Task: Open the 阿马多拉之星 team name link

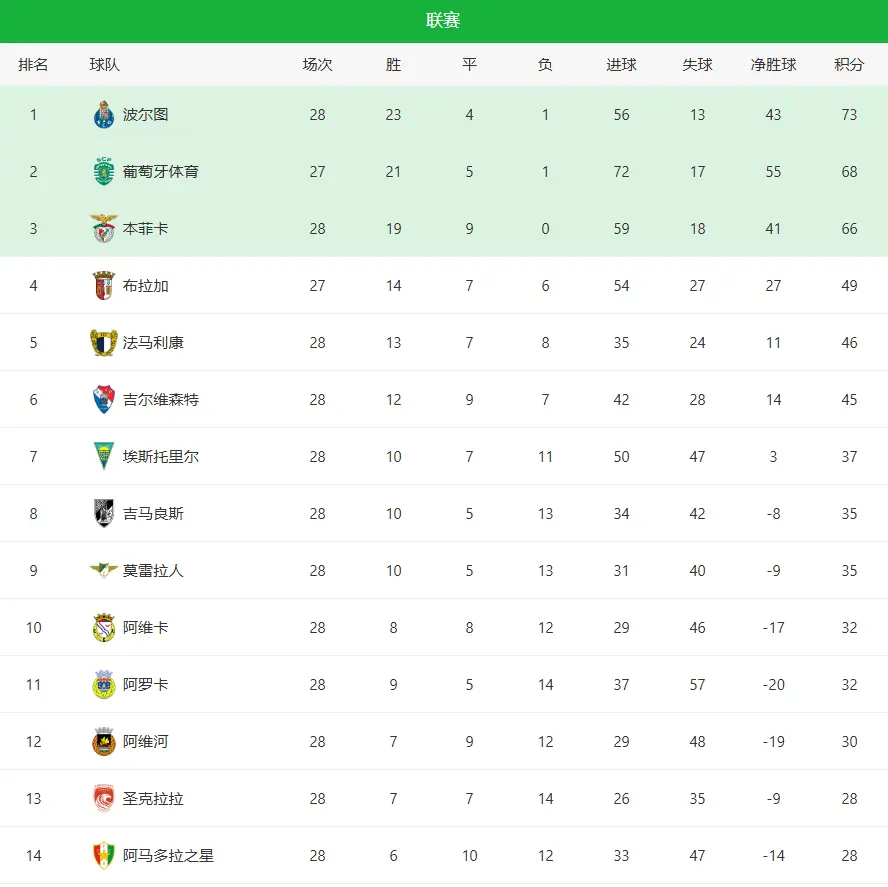Action: click(168, 856)
